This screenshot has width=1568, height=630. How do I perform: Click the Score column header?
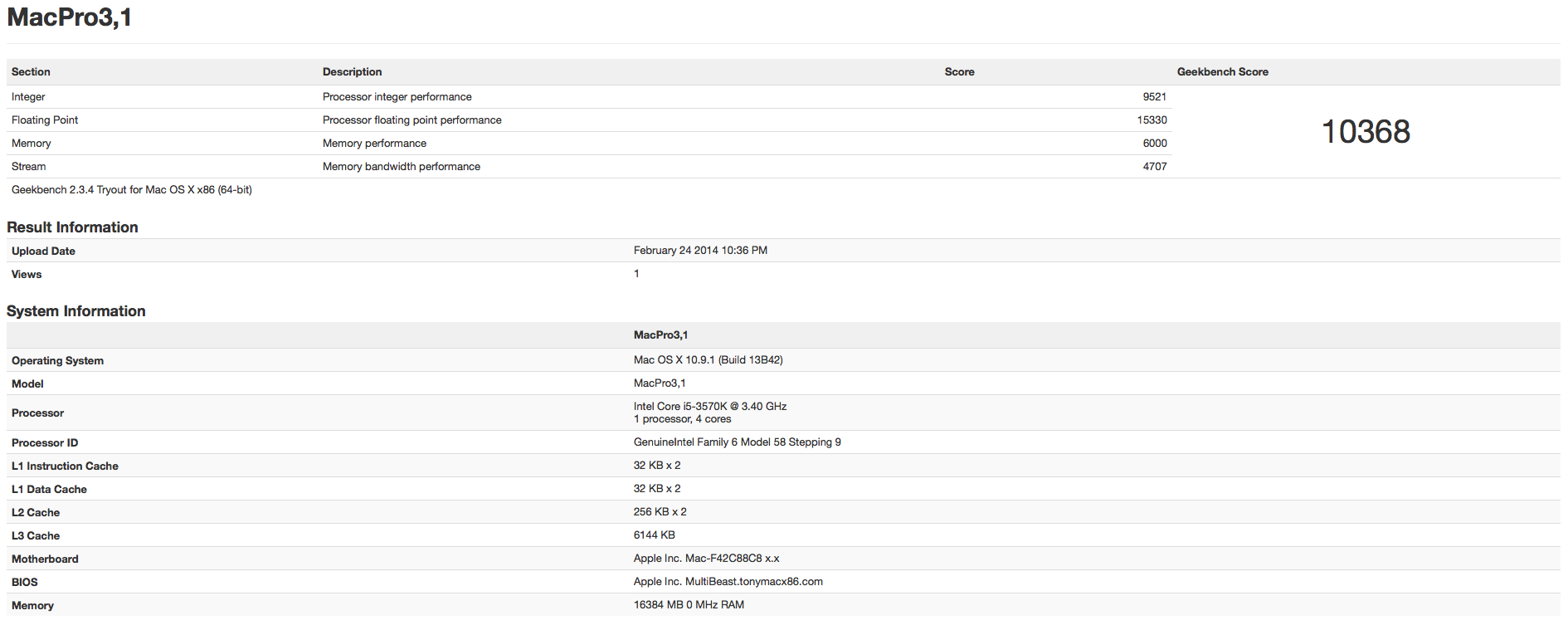click(959, 72)
